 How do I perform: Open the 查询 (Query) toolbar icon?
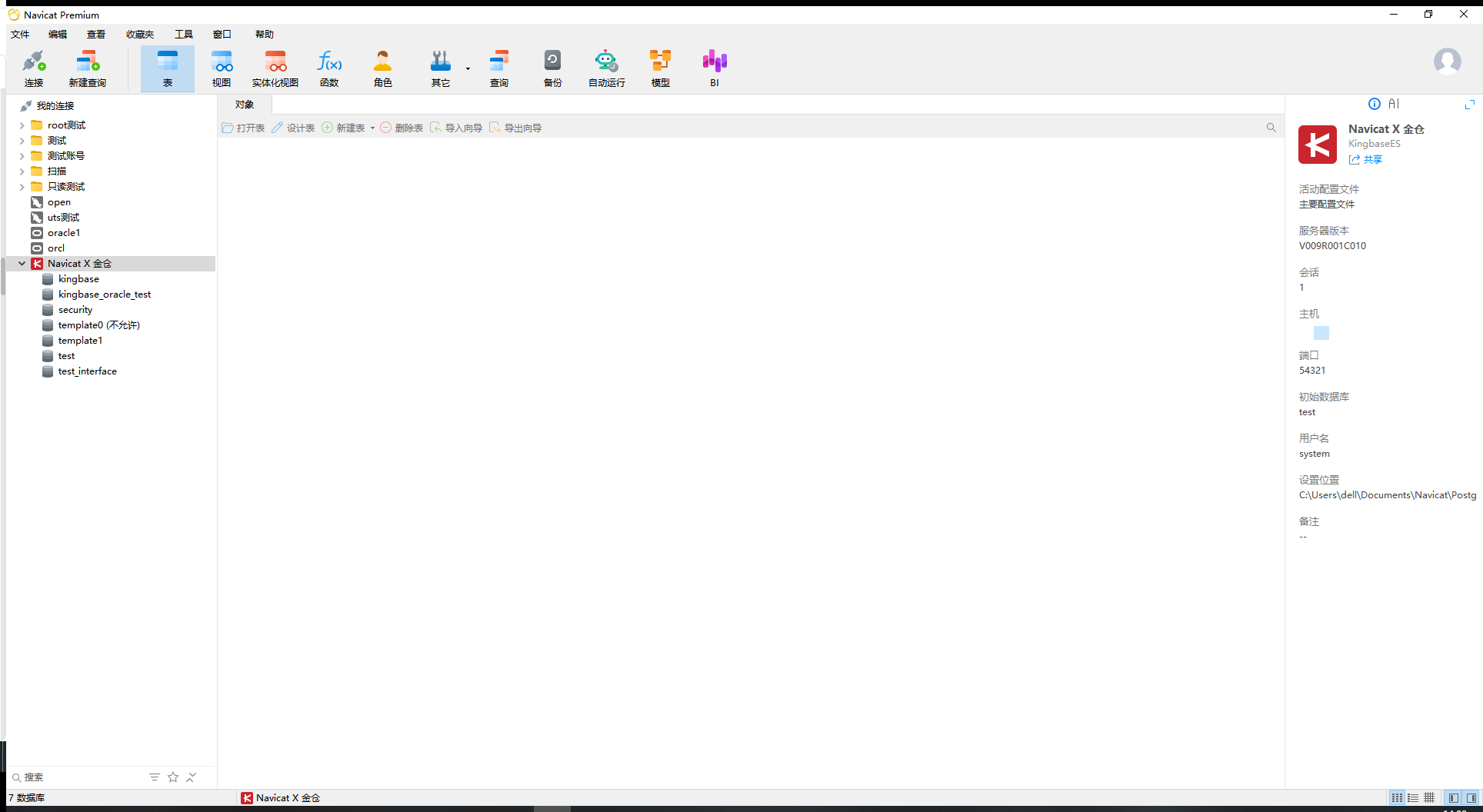coord(499,68)
